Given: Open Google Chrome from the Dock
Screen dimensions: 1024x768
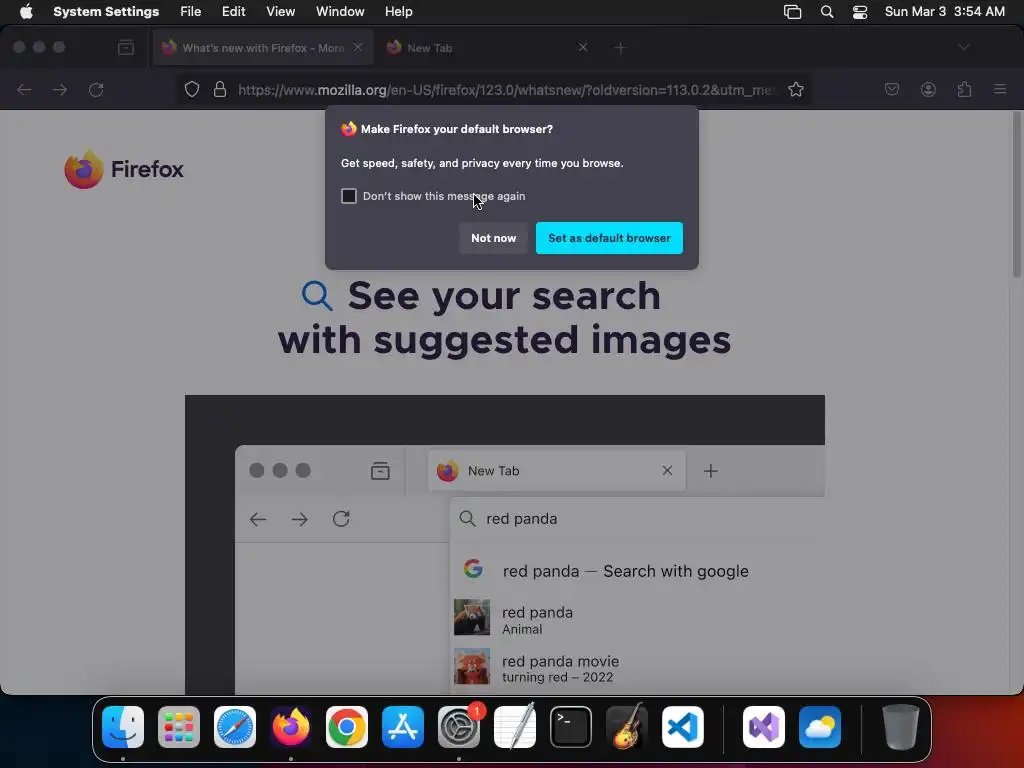Looking at the screenshot, I should [x=347, y=727].
